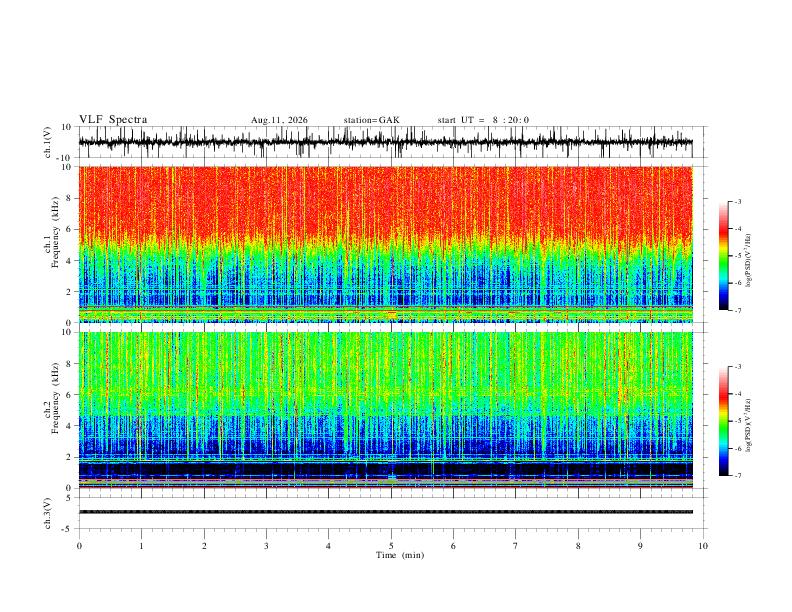Click the "8" kHz tick on ch.2 frequency axis
This screenshot has width=792, height=612.
click(69, 364)
